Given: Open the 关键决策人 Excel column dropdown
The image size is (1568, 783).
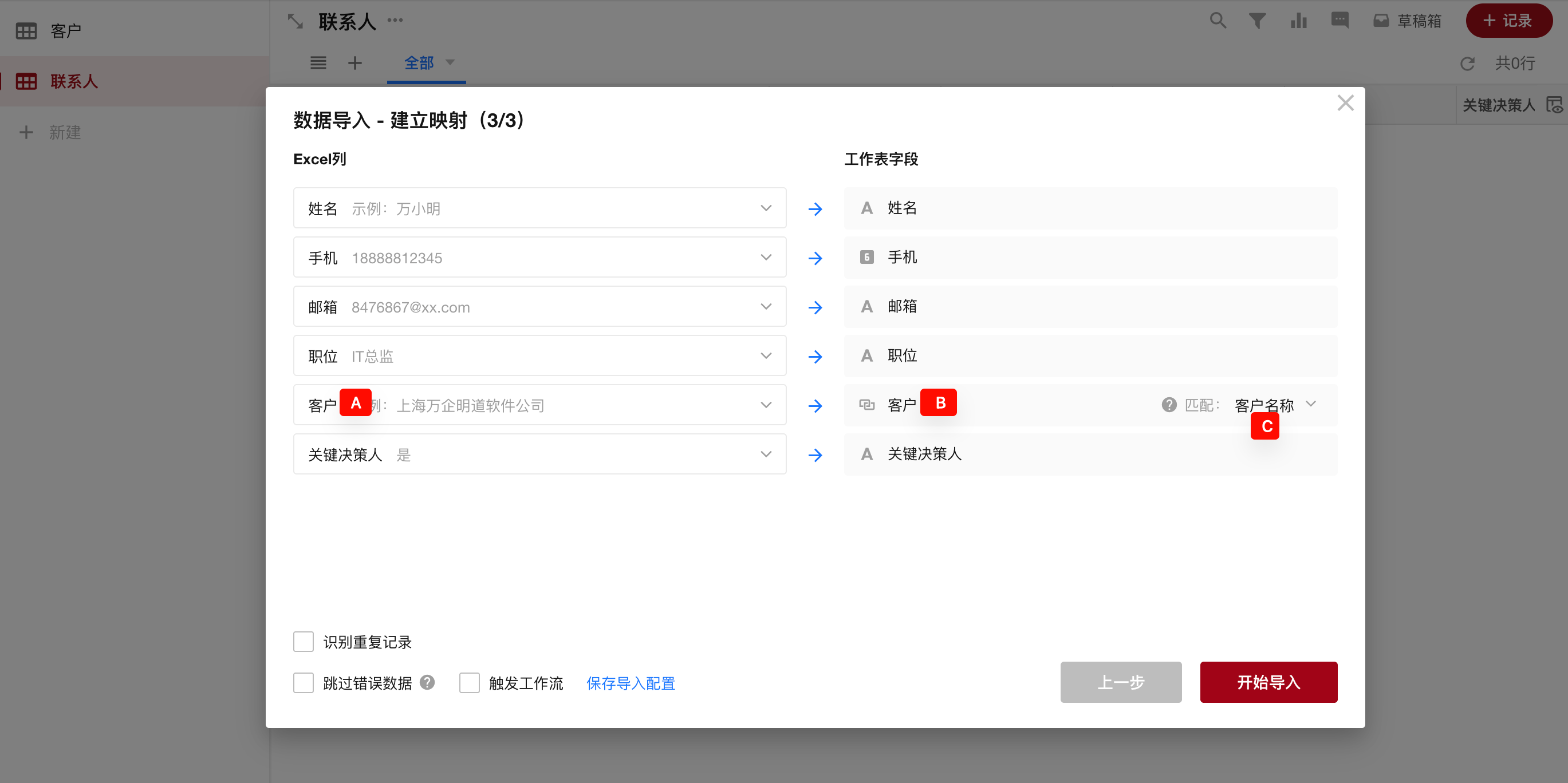Looking at the screenshot, I should tap(766, 454).
